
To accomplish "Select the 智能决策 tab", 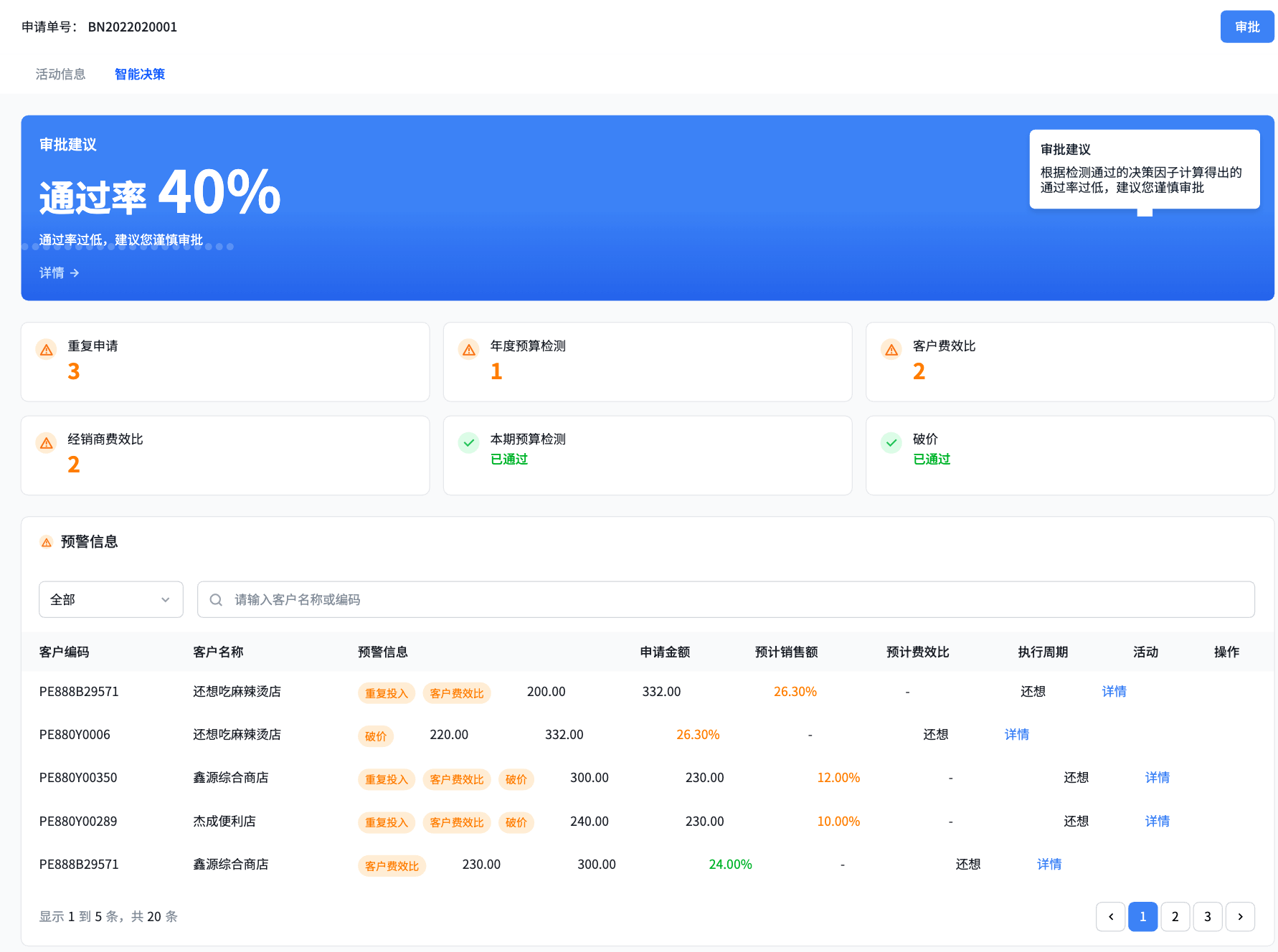I will (140, 74).
